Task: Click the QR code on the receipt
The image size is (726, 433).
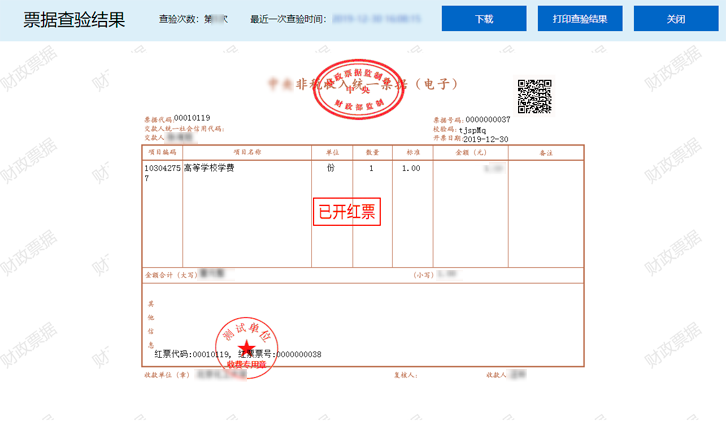Action: click(x=535, y=96)
